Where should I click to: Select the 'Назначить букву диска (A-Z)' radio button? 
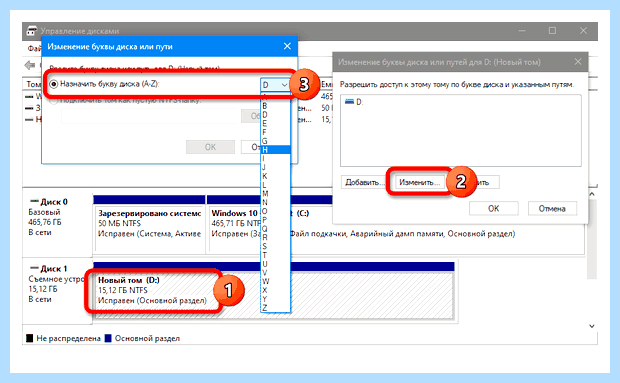(54, 84)
